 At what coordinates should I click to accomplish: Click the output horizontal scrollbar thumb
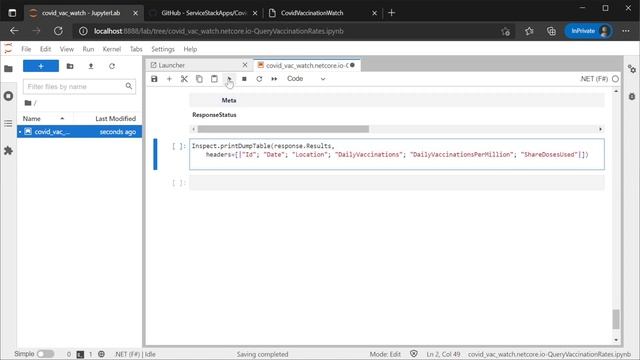click(283, 129)
